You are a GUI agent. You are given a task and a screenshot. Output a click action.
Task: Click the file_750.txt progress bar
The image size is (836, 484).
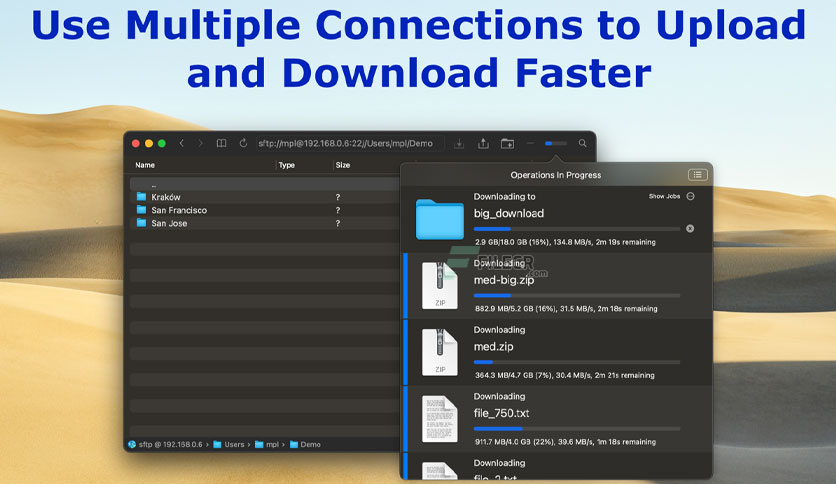pyautogui.click(x=577, y=429)
